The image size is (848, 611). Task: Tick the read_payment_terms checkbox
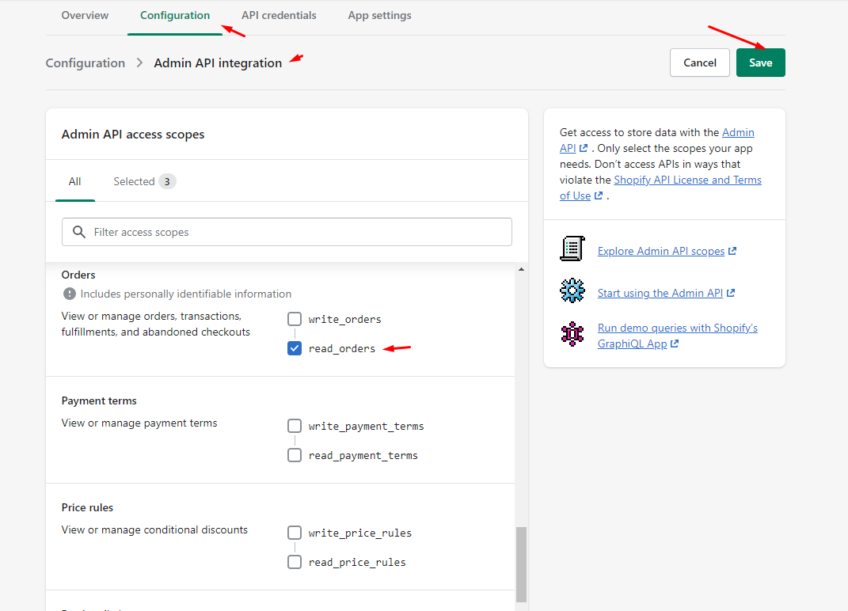294,455
